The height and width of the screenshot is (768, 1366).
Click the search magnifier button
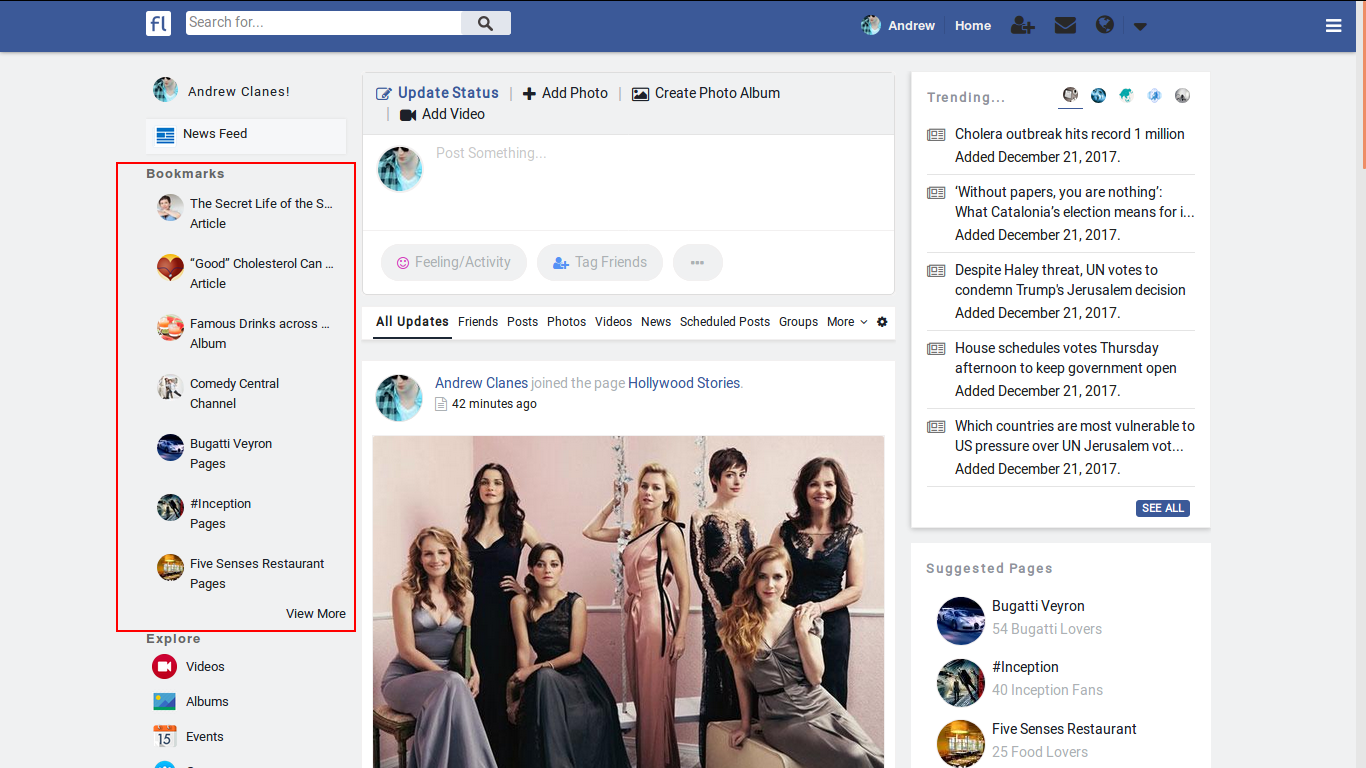tap(486, 22)
